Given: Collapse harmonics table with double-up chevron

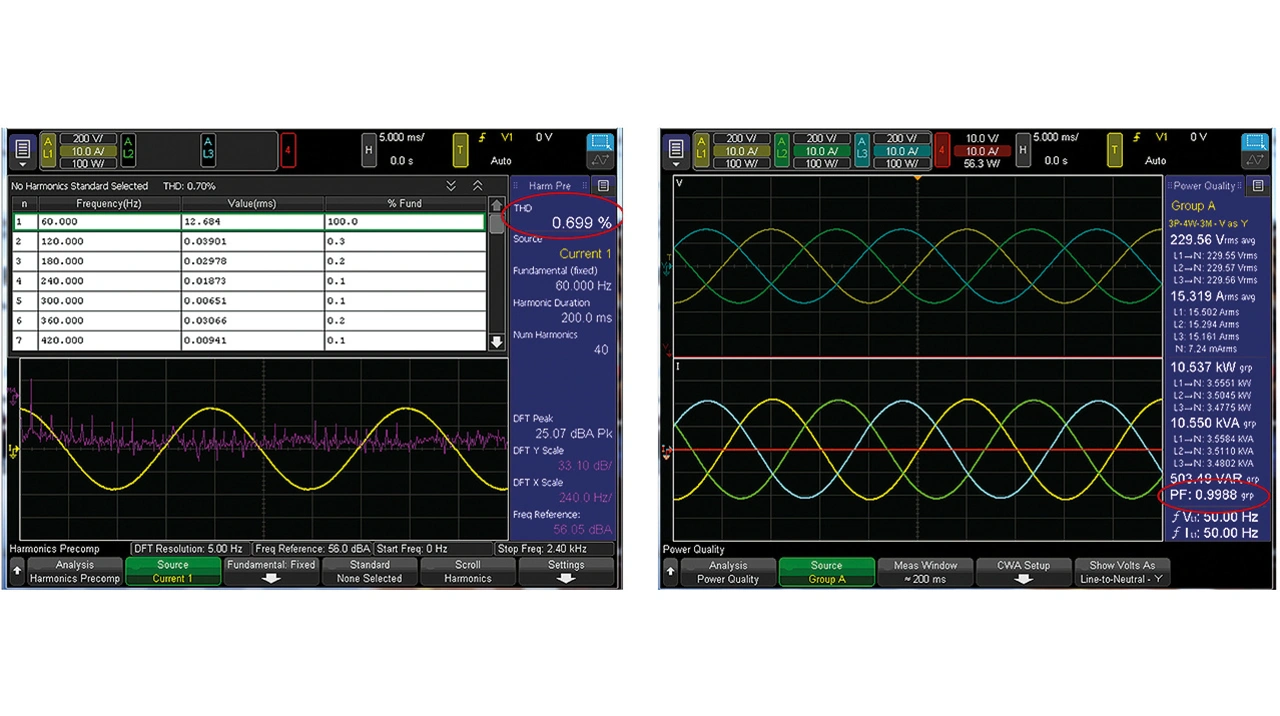Looking at the screenshot, I should pos(477,186).
